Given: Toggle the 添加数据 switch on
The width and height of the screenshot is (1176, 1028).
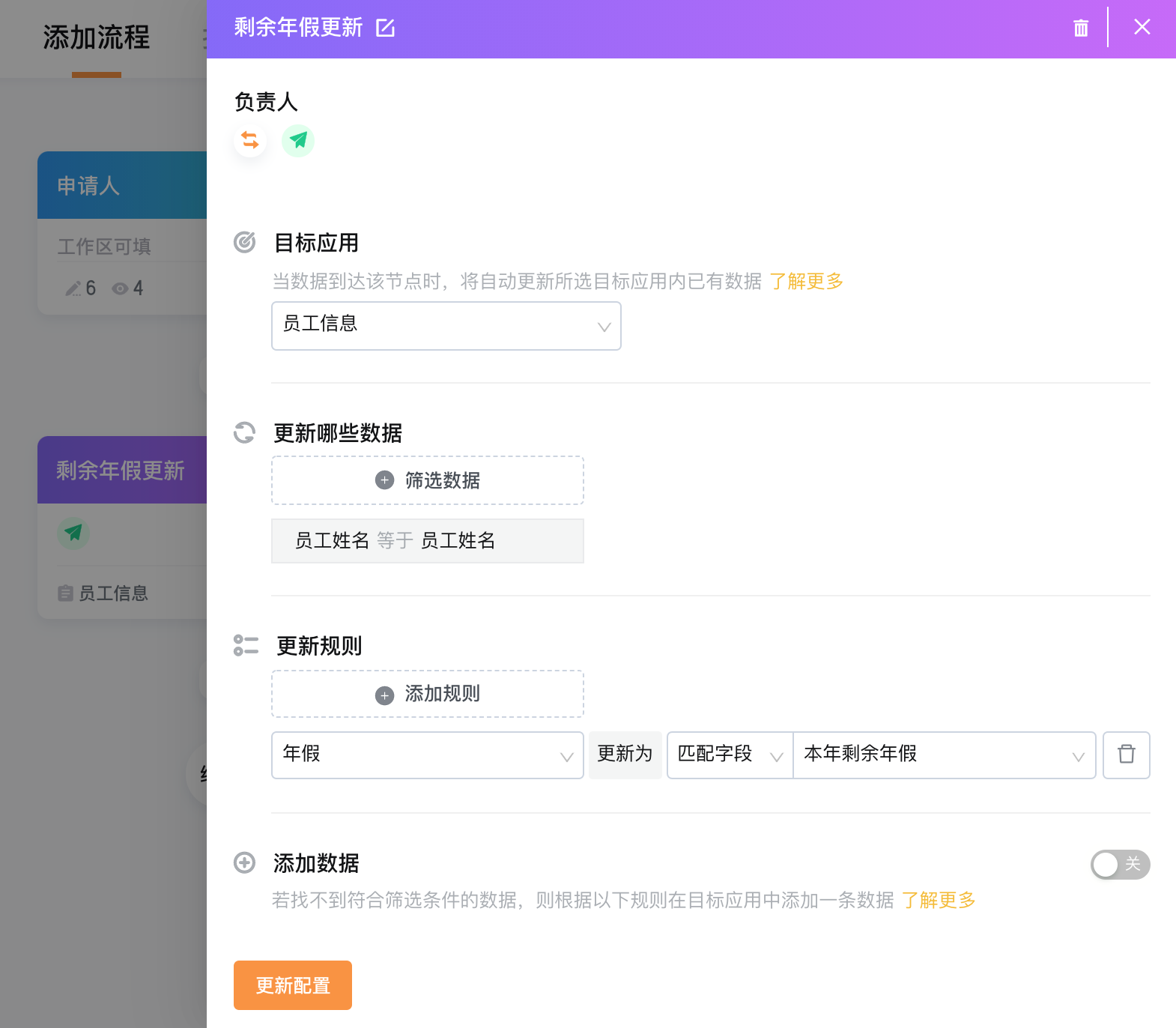Looking at the screenshot, I should (1121, 864).
